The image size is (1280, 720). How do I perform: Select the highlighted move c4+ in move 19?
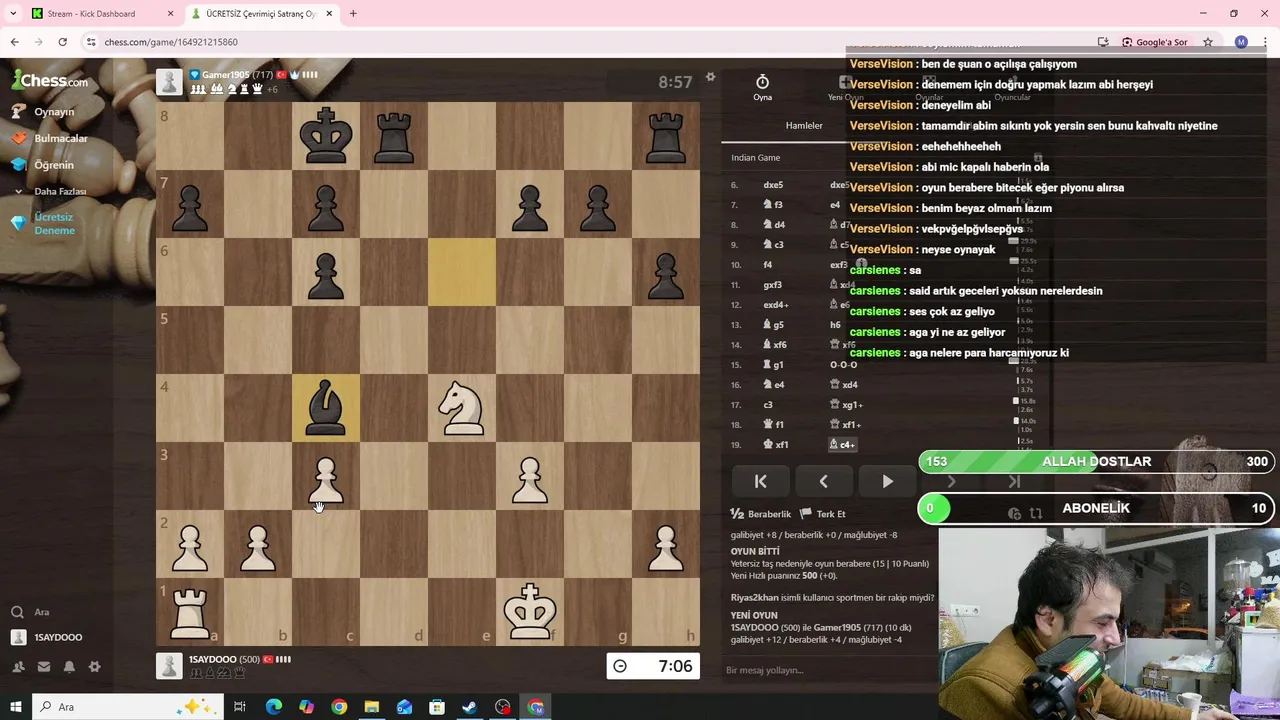point(843,444)
